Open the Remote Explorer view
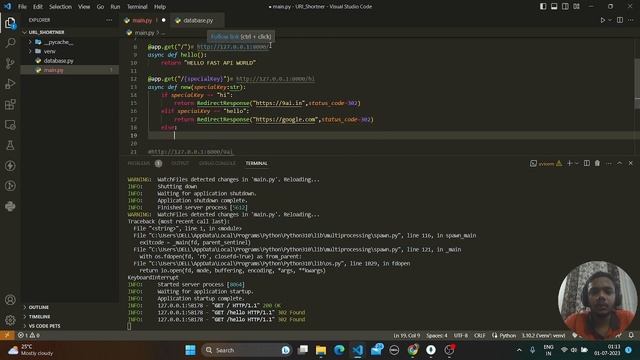 pos(10,125)
